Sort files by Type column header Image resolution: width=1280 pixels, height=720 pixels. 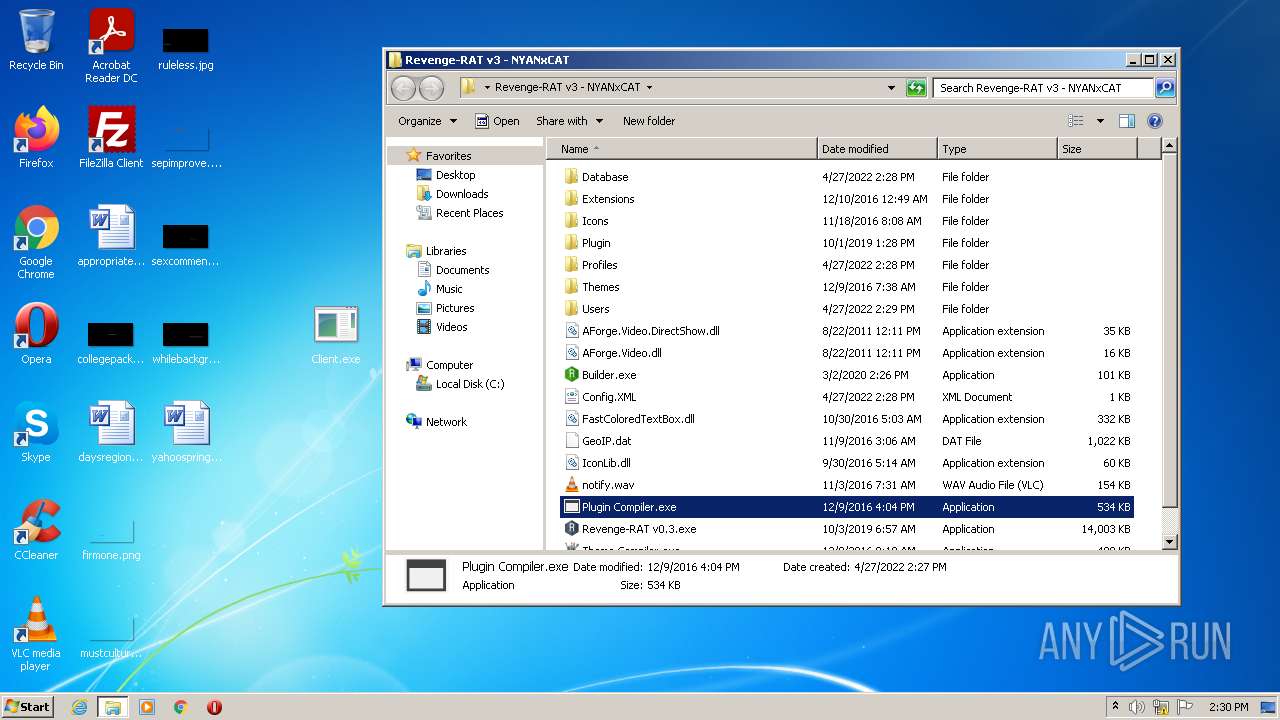[996, 149]
